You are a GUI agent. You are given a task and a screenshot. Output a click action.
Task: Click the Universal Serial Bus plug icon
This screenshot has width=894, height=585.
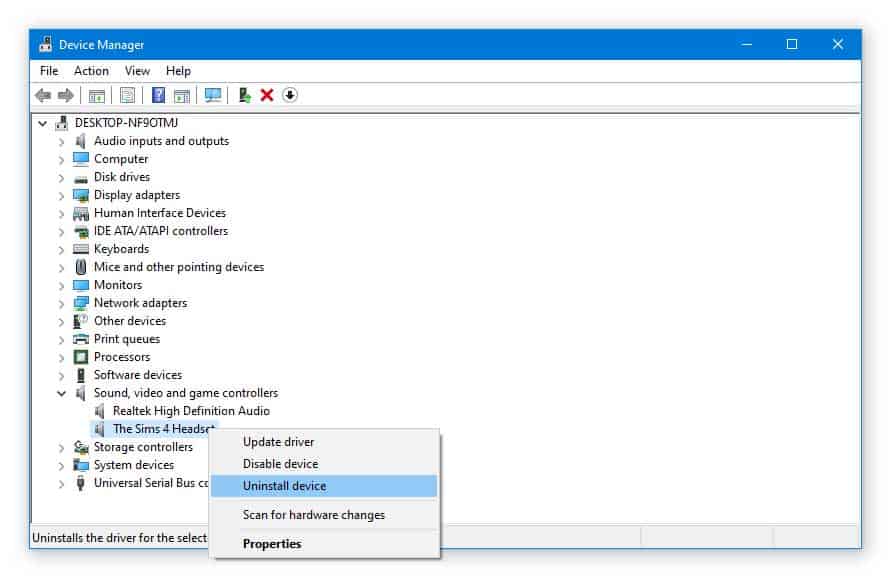pyautogui.click(x=81, y=484)
